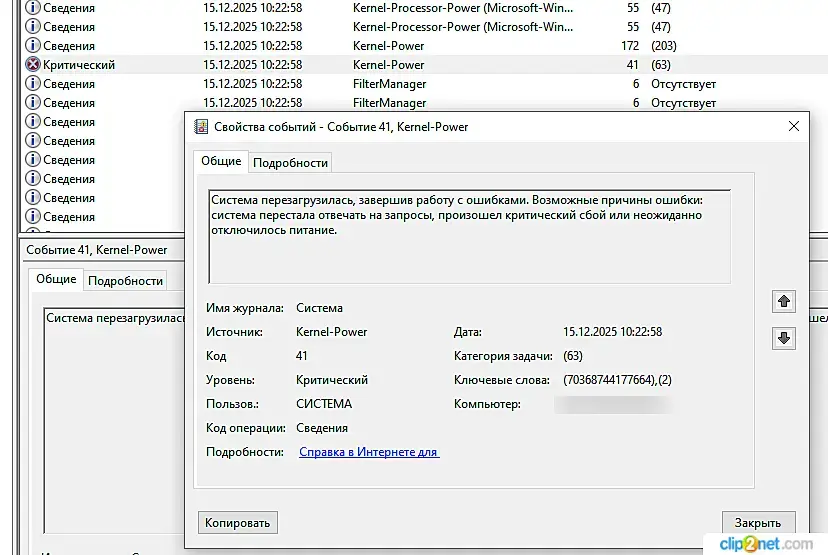
Task: Go to previous event with up arrow
Action: coord(784,302)
